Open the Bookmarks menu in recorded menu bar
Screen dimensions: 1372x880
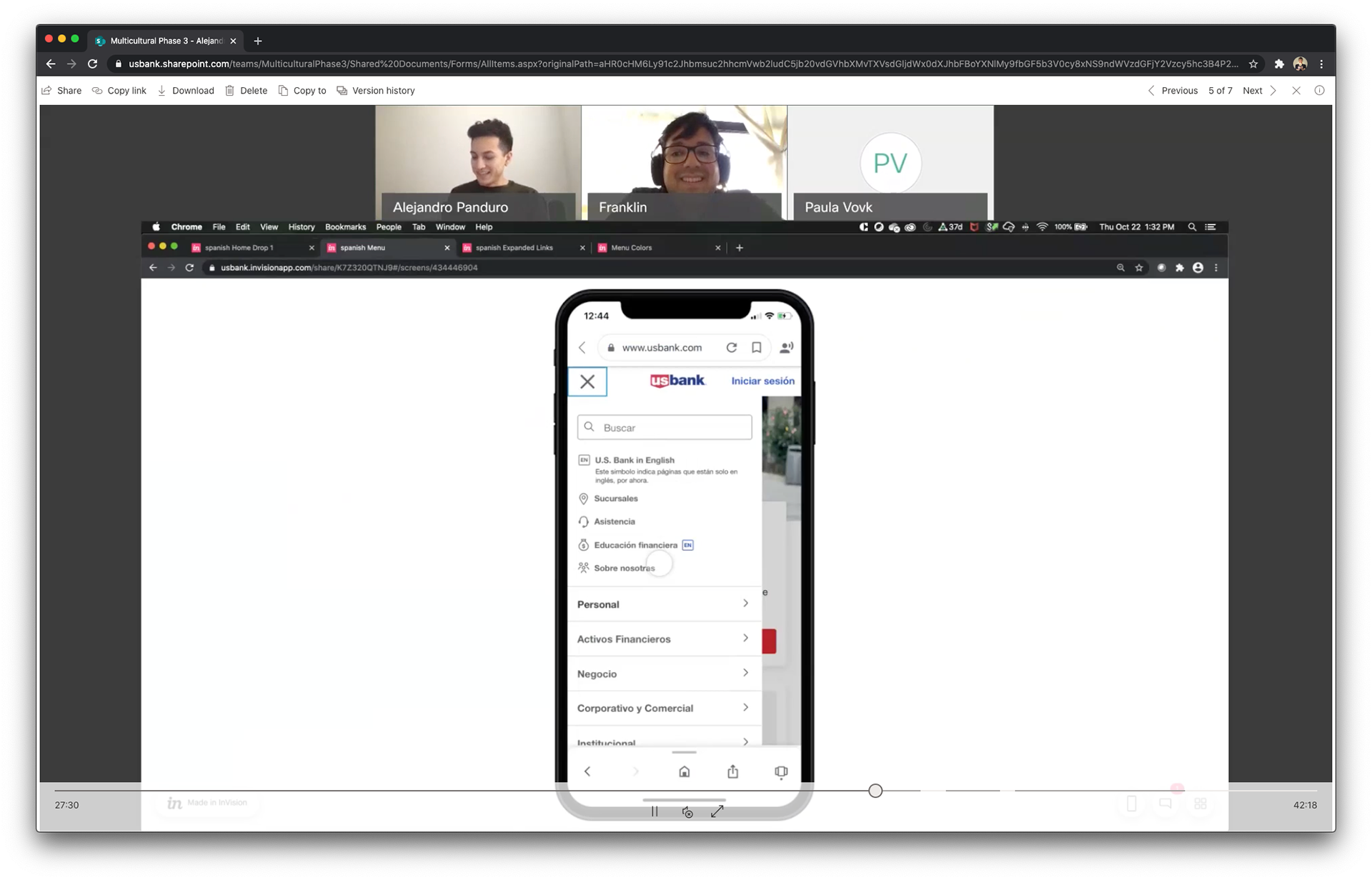tap(345, 227)
